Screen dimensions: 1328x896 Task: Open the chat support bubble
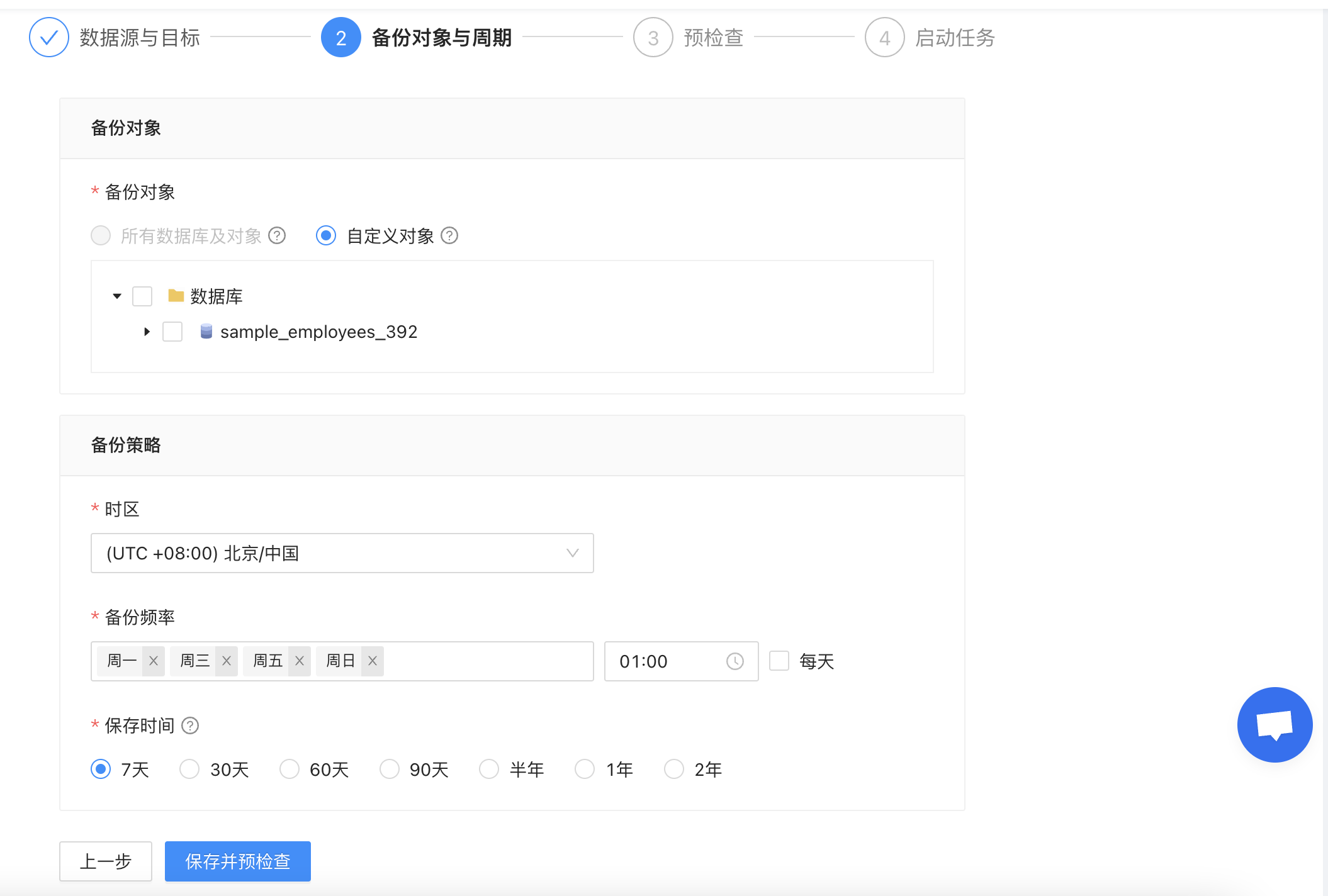pos(1275,724)
